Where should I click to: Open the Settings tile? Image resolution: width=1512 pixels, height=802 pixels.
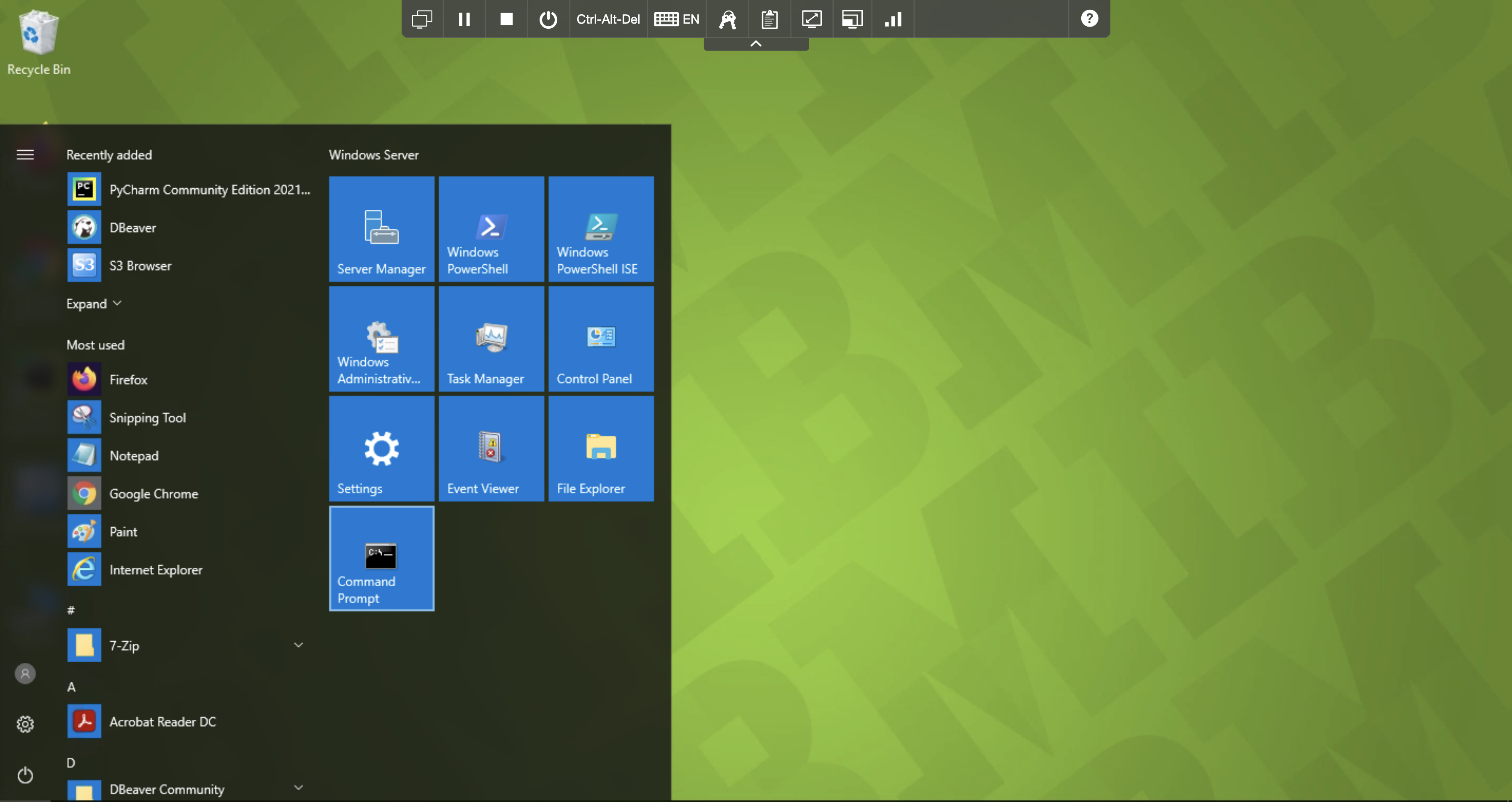pos(381,449)
